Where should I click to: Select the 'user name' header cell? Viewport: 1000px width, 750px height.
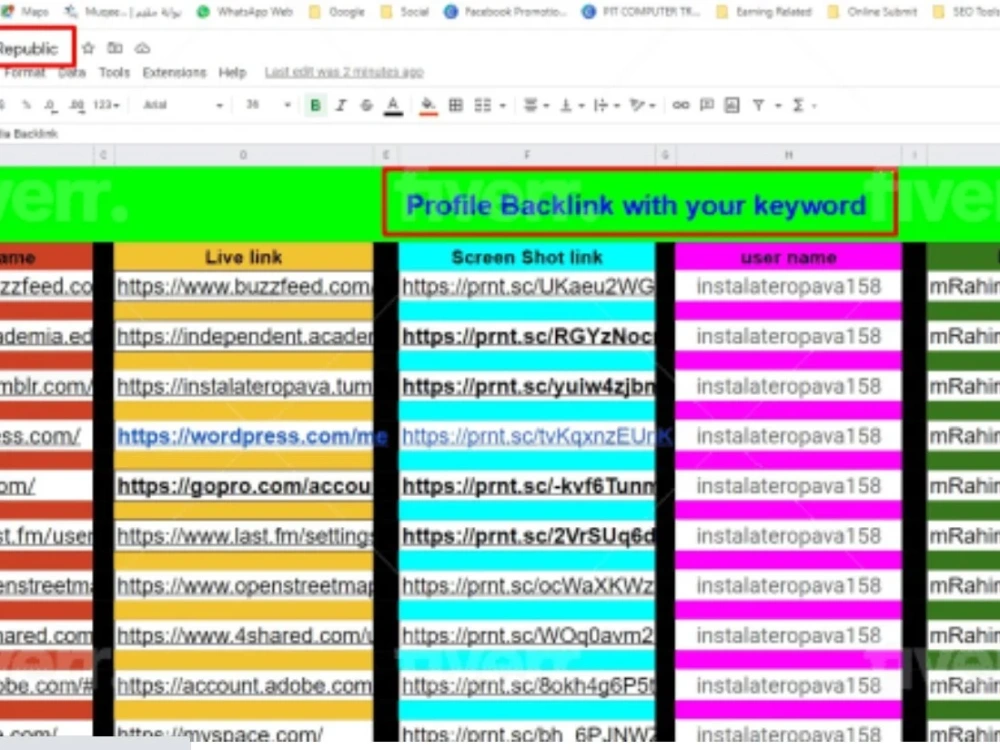click(788, 256)
